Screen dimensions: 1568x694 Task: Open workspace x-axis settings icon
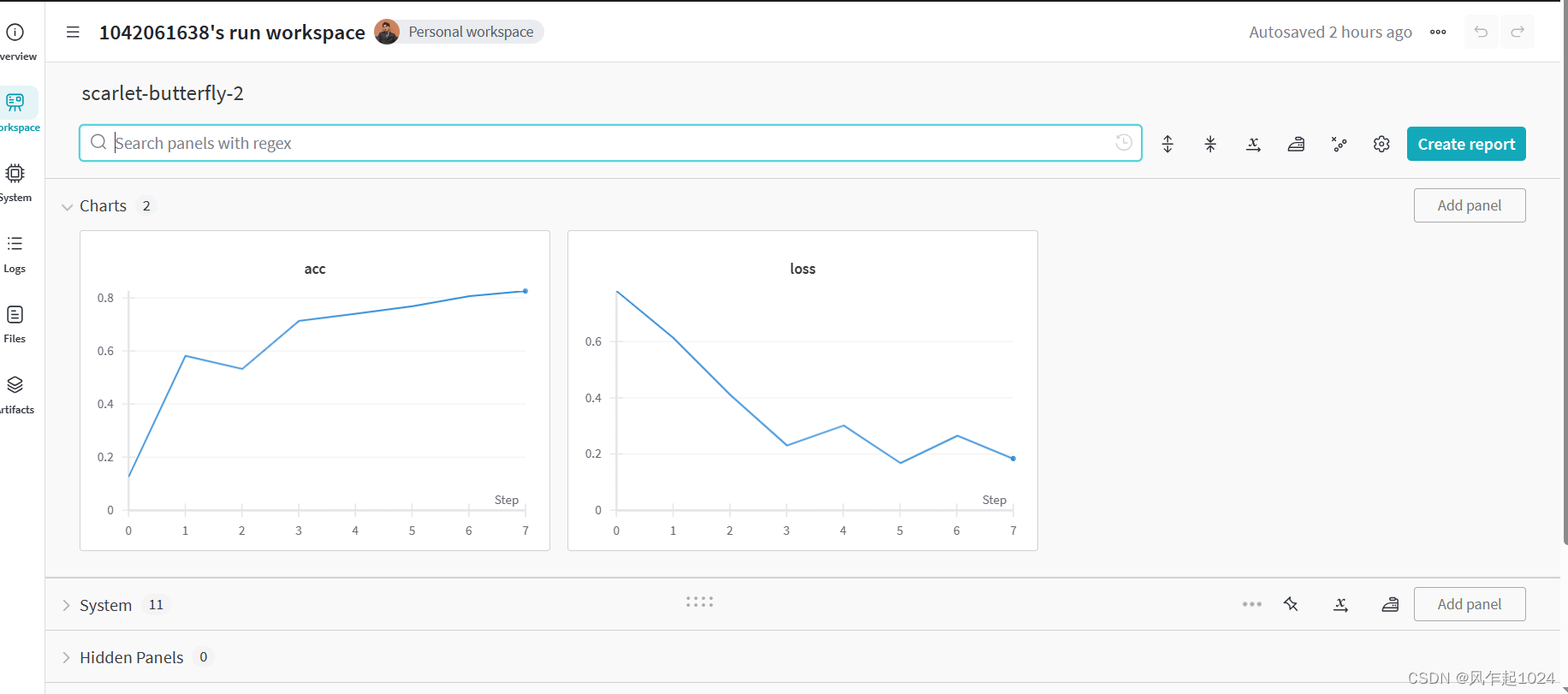click(1253, 144)
